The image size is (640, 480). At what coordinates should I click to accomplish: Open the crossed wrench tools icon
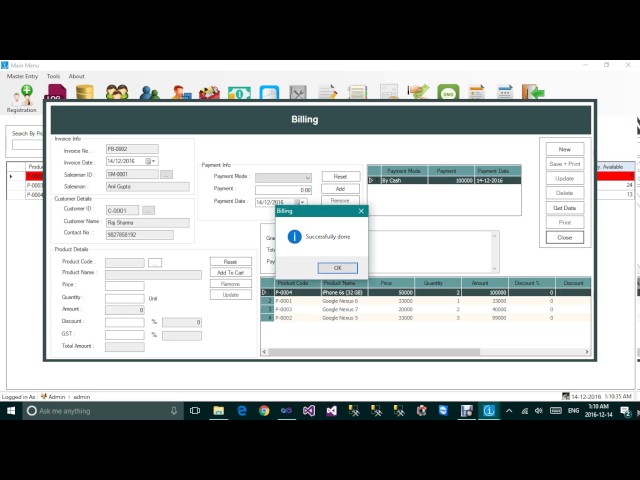click(x=298, y=92)
